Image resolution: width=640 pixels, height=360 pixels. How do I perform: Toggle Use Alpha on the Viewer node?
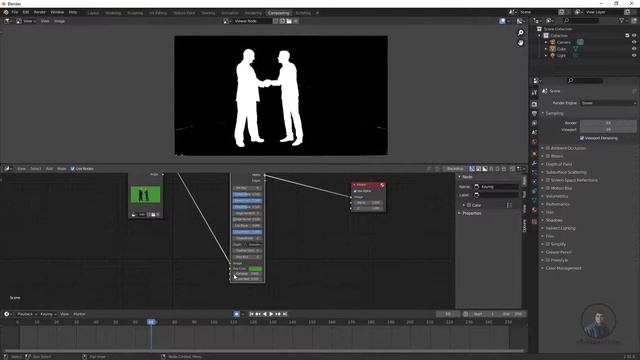coord(355,191)
